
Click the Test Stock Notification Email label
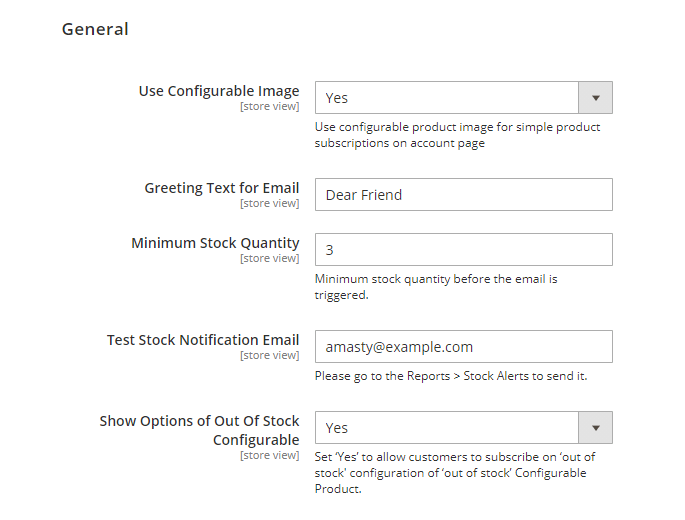coord(203,340)
